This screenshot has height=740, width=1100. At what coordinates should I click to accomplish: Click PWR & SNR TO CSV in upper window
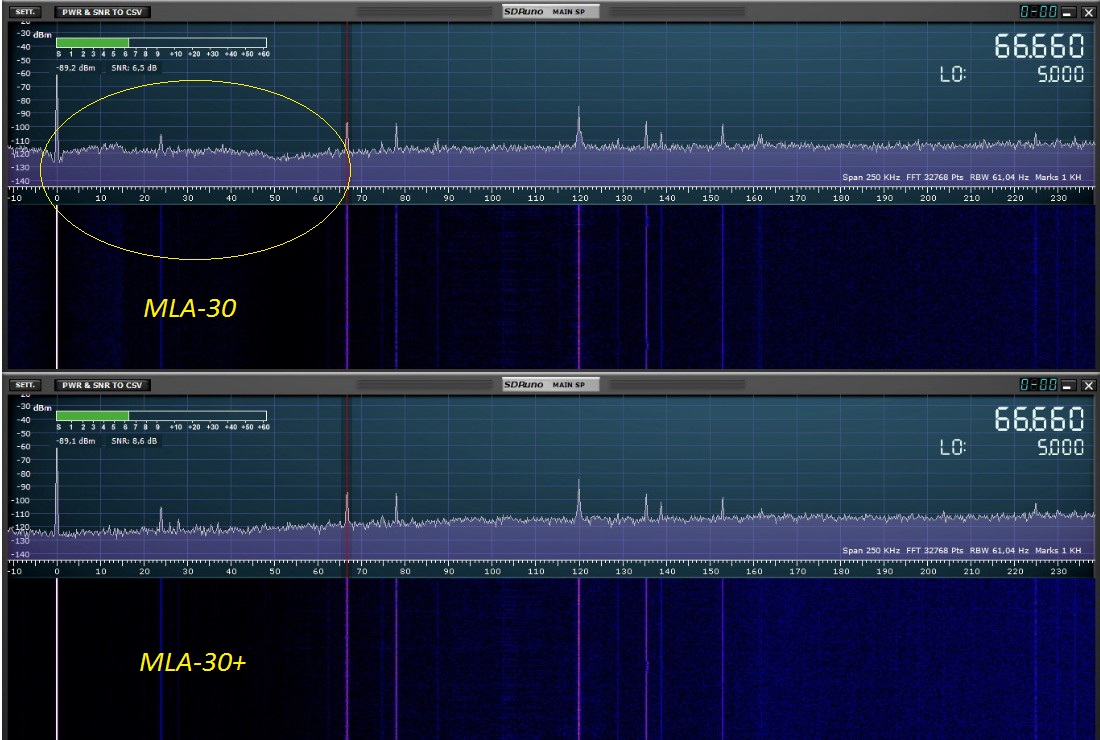pyautogui.click(x=102, y=12)
